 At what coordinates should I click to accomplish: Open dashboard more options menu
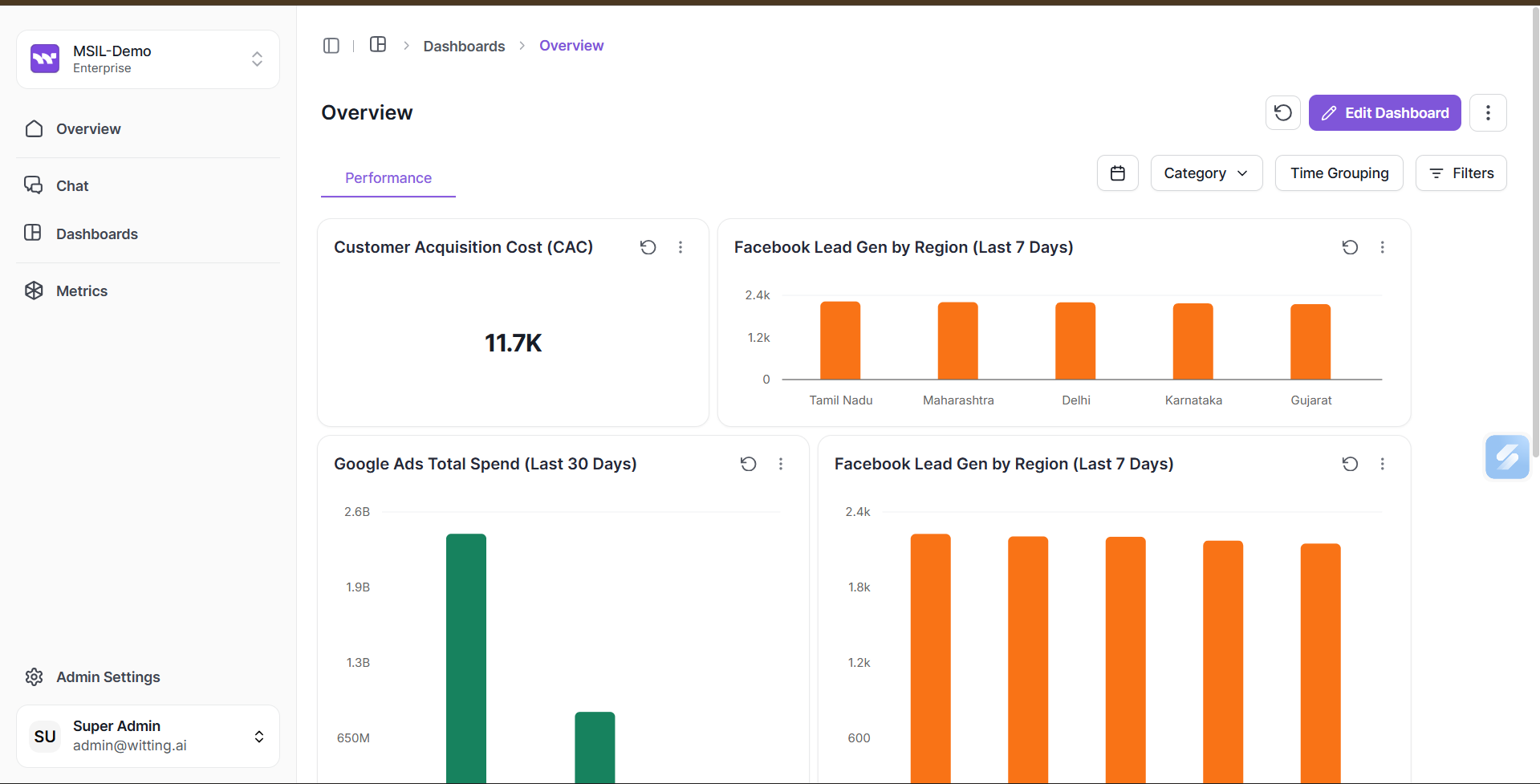click(1488, 112)
